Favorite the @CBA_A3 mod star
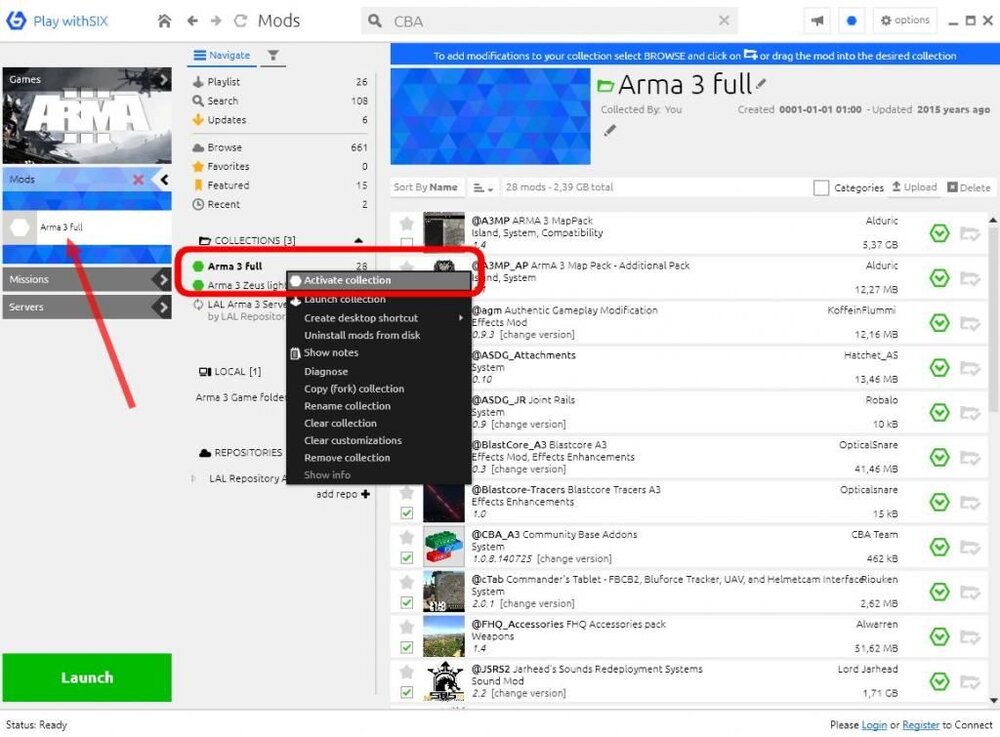 406,537
